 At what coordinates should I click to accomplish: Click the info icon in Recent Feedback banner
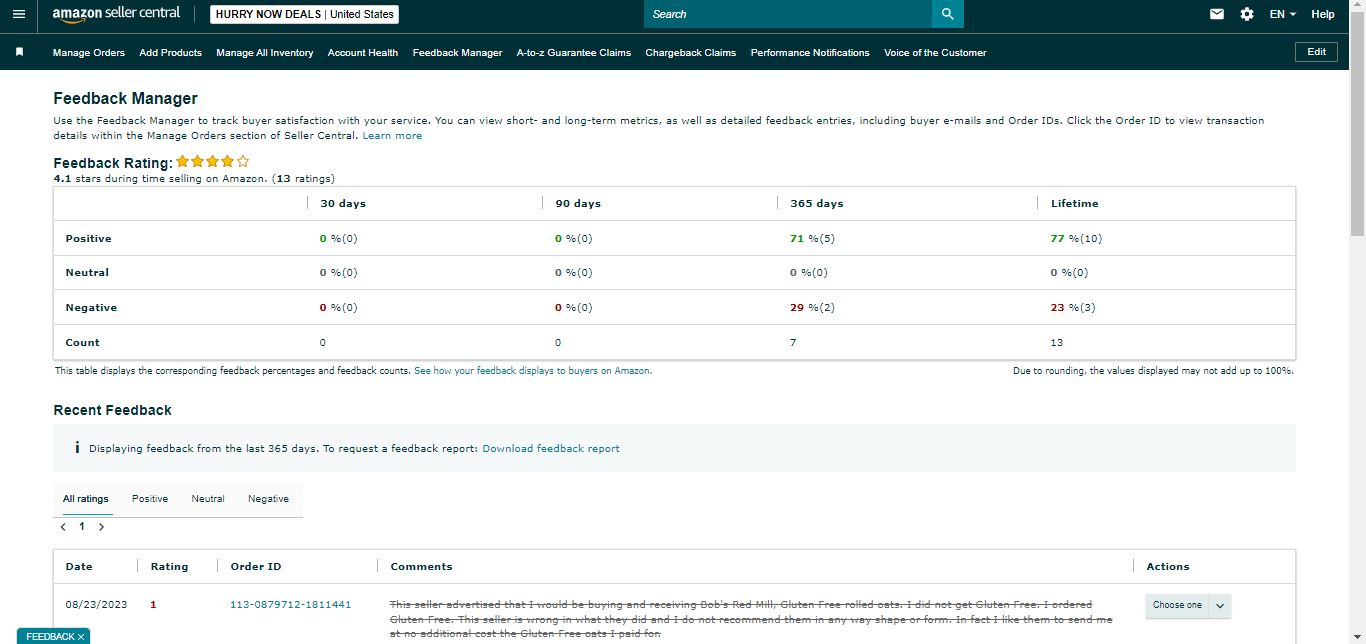click(77, 448)
